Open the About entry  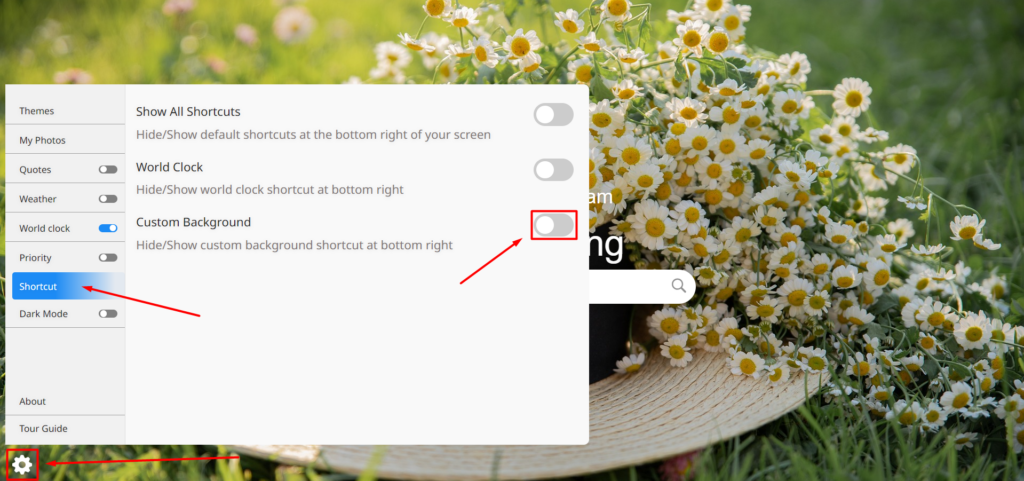[65, 401]
